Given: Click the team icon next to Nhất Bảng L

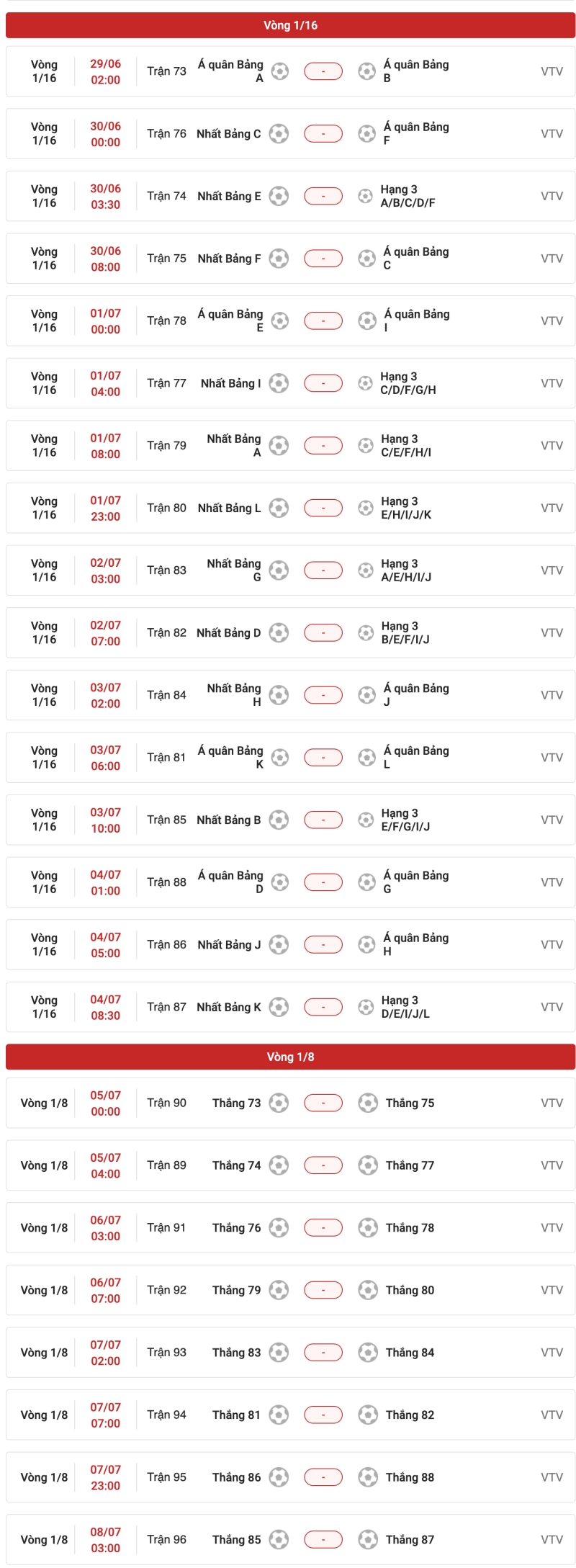Looking at the screenshot, I should (x=279, y=508).
